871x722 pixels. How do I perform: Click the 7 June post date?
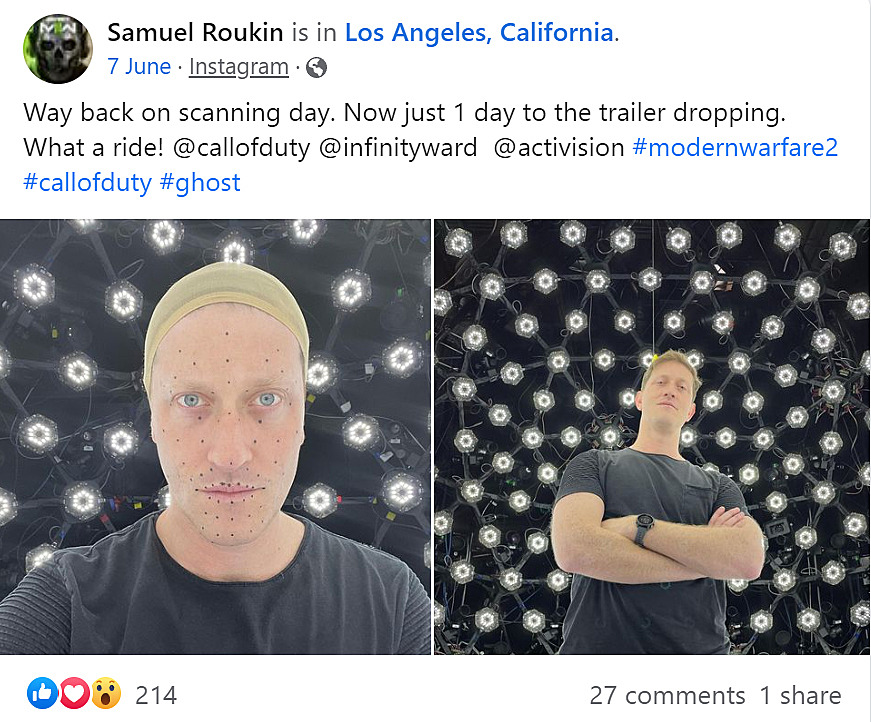pyautogui.click(x=139, y=68)
